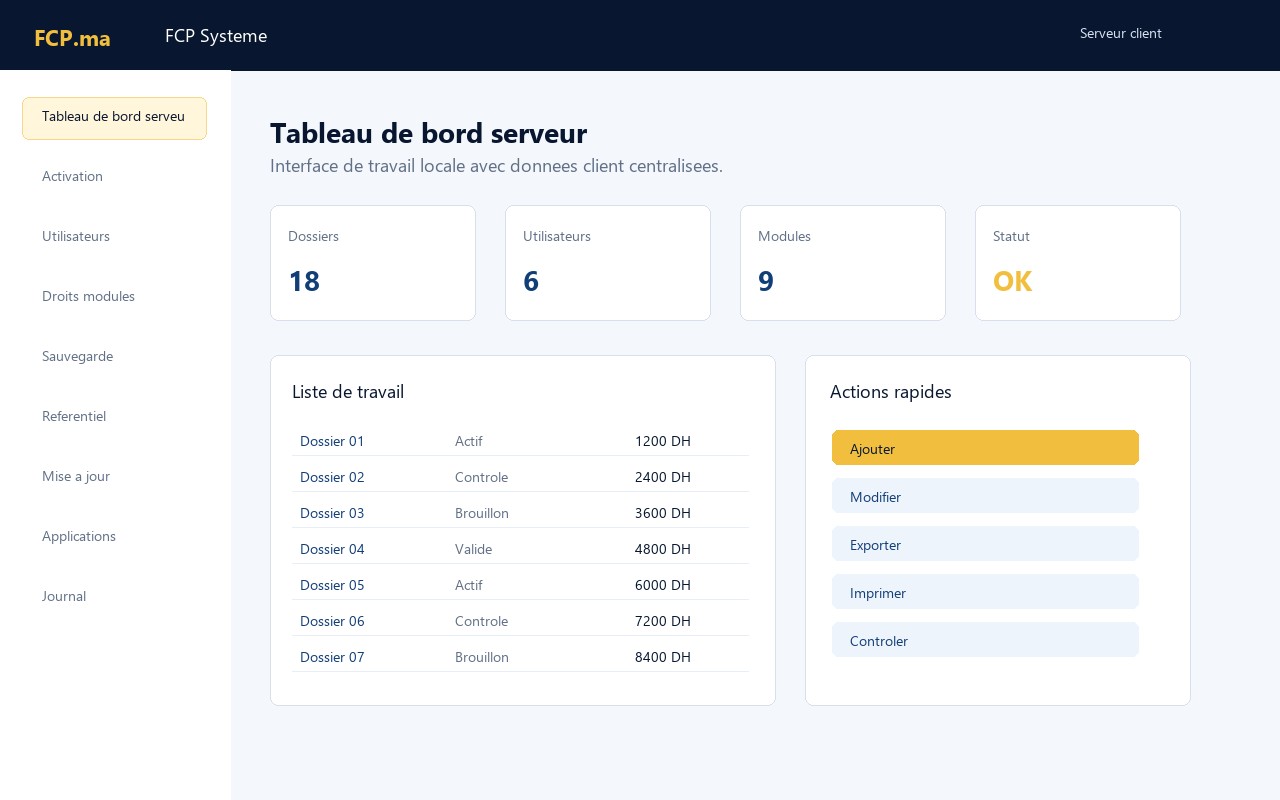The width and height of the screenshot is (1280, 800).
Task: Click the 2400 DH amount
Action: tap(663, 477)
